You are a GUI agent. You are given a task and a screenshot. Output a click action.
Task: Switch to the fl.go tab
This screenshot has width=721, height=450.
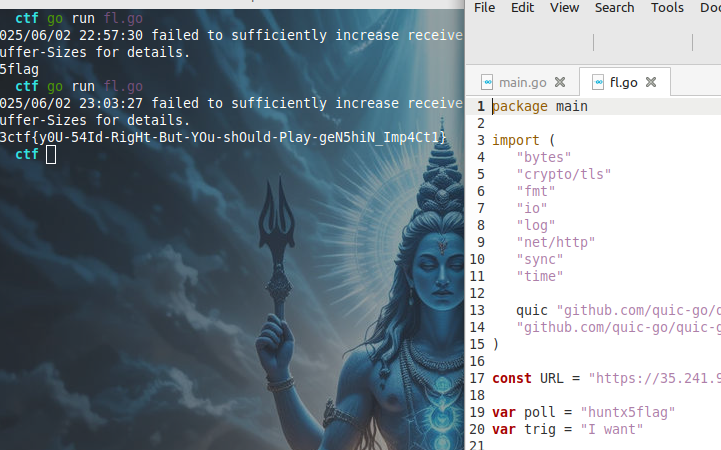pos(624,82)
